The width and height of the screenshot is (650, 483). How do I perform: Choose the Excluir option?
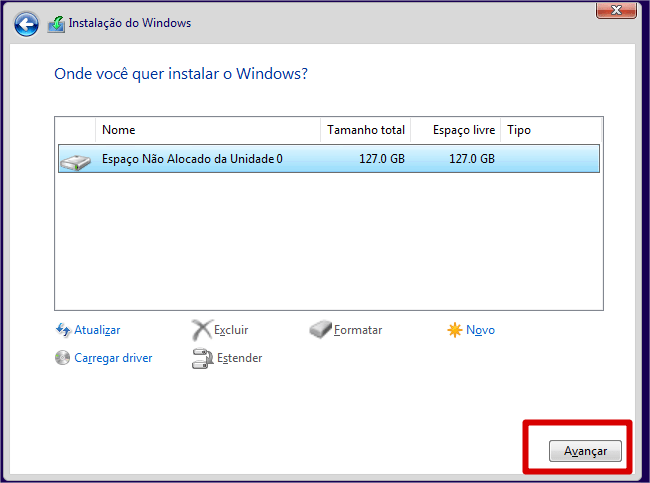231,330
